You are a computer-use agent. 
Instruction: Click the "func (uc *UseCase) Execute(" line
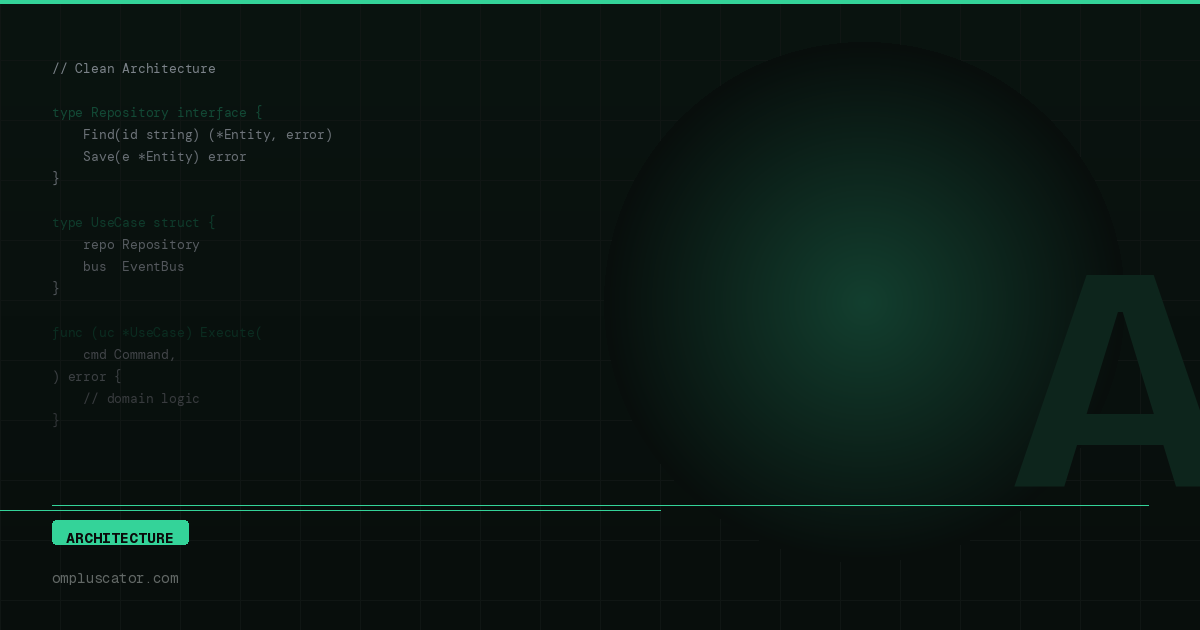click(157, 333)
